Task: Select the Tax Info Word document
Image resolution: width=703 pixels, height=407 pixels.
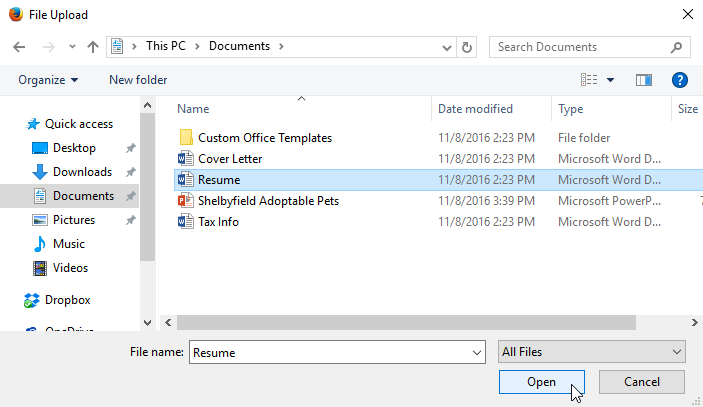Action: pyautogui.click(x=218, y=222)
